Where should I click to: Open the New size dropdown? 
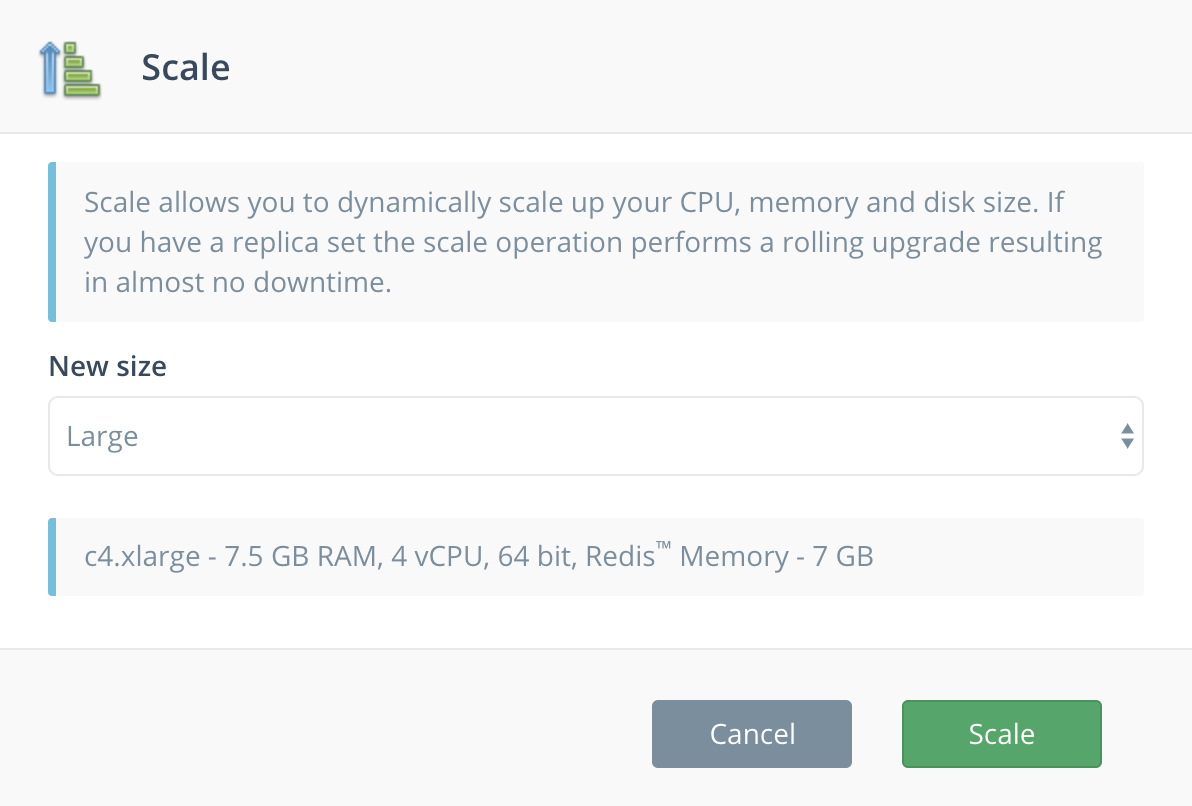point(595,436)
